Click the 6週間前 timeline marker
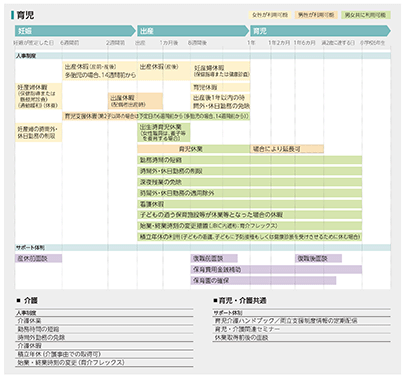 (x=70, y=43)
